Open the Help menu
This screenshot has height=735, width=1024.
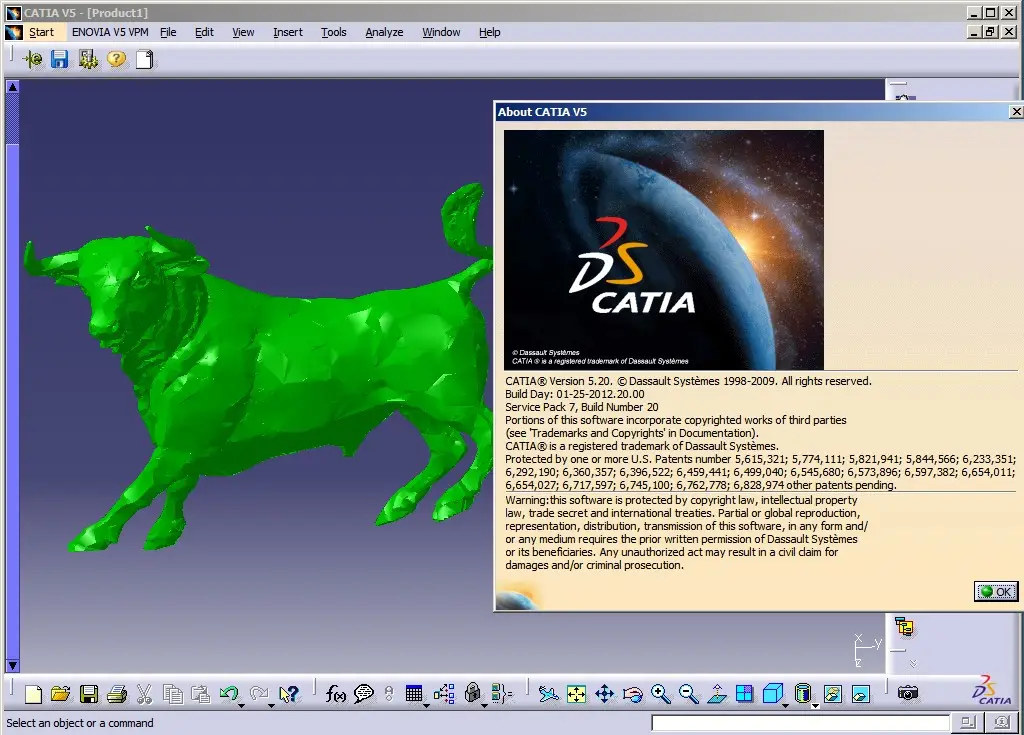coord(489,32)
